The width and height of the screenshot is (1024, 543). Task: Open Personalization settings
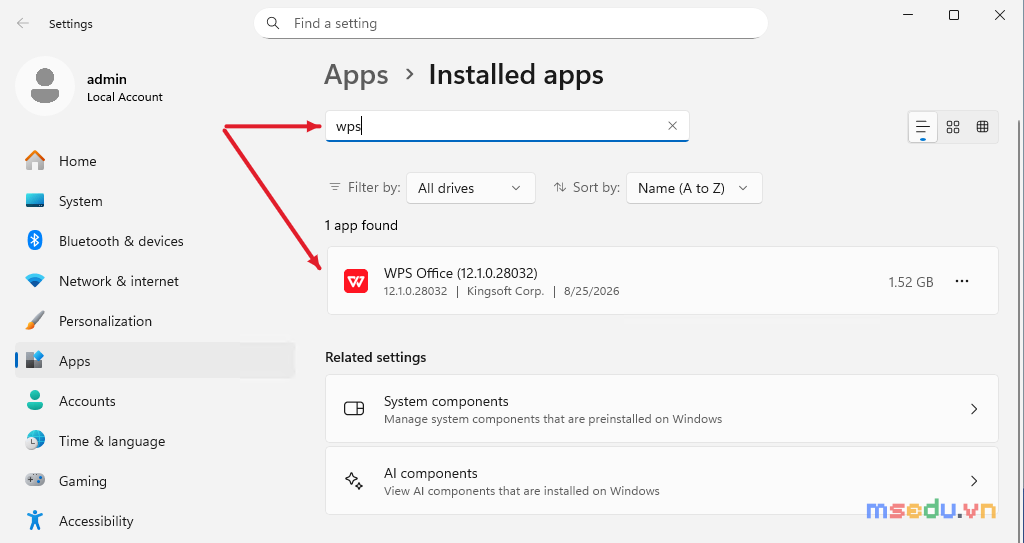pos(155,321)
